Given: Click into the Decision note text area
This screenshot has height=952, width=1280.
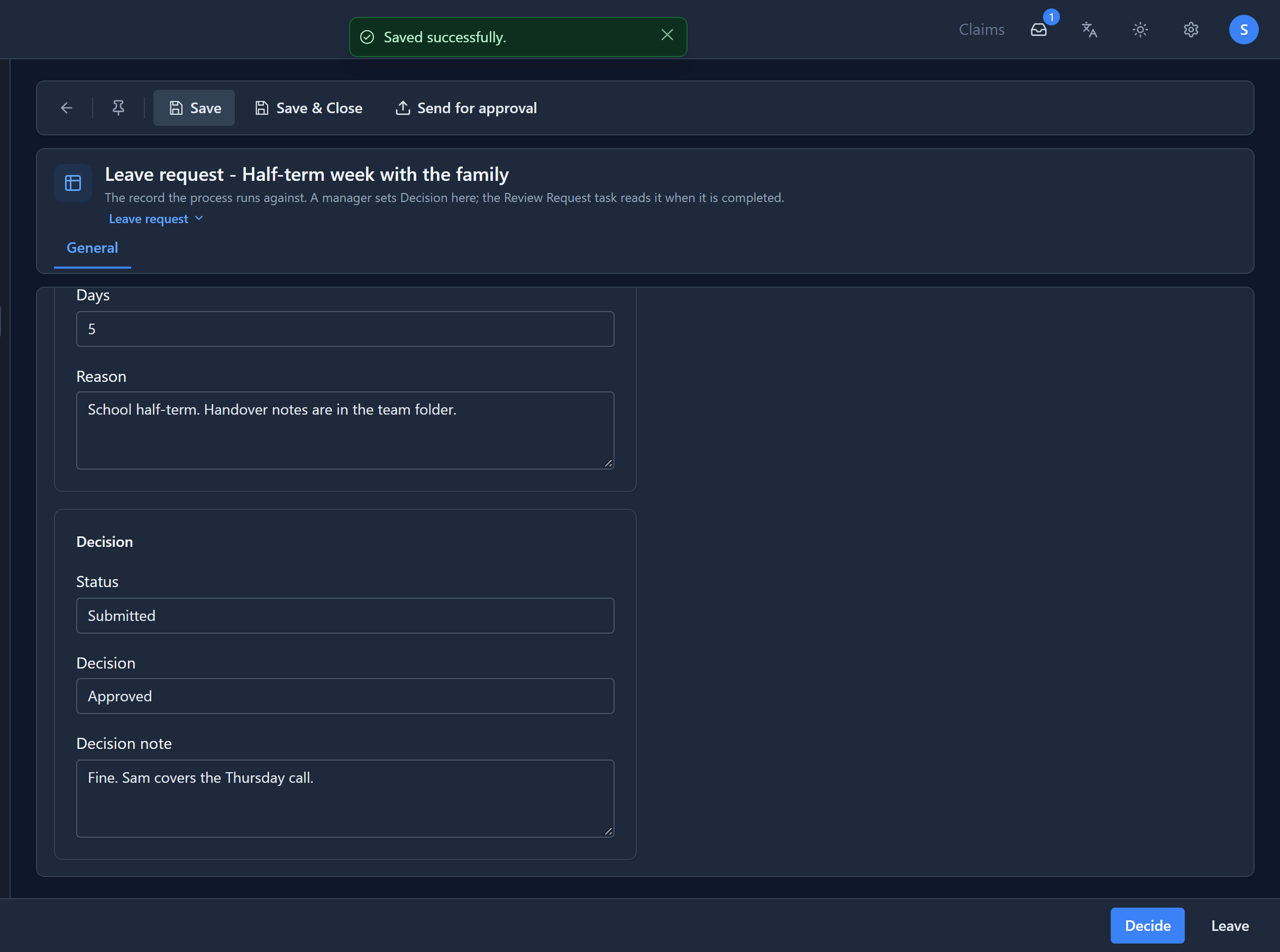Looking at the screenshot, I should [345, 799].
